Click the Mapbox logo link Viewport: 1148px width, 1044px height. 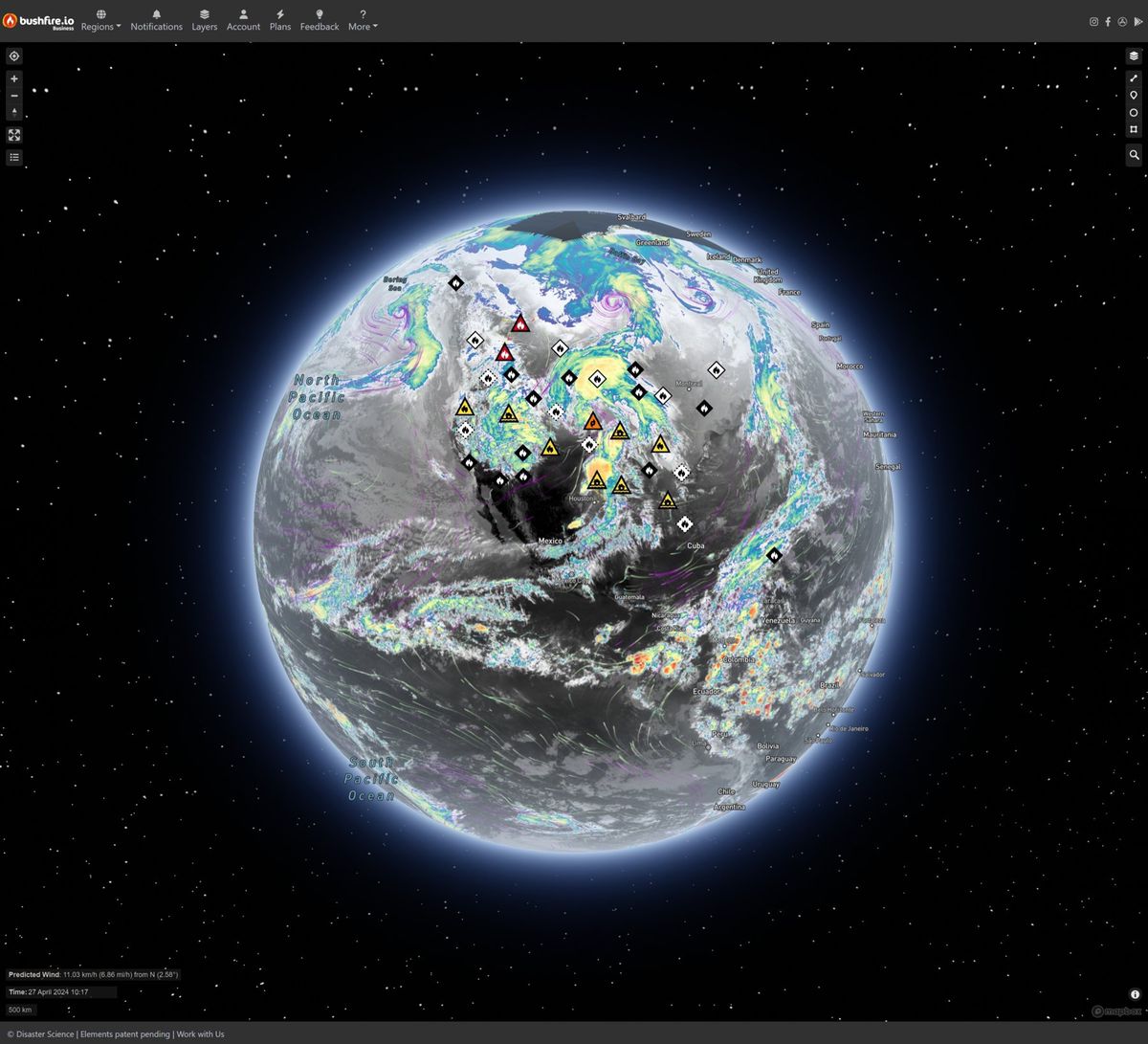tap(1115, 1011)
